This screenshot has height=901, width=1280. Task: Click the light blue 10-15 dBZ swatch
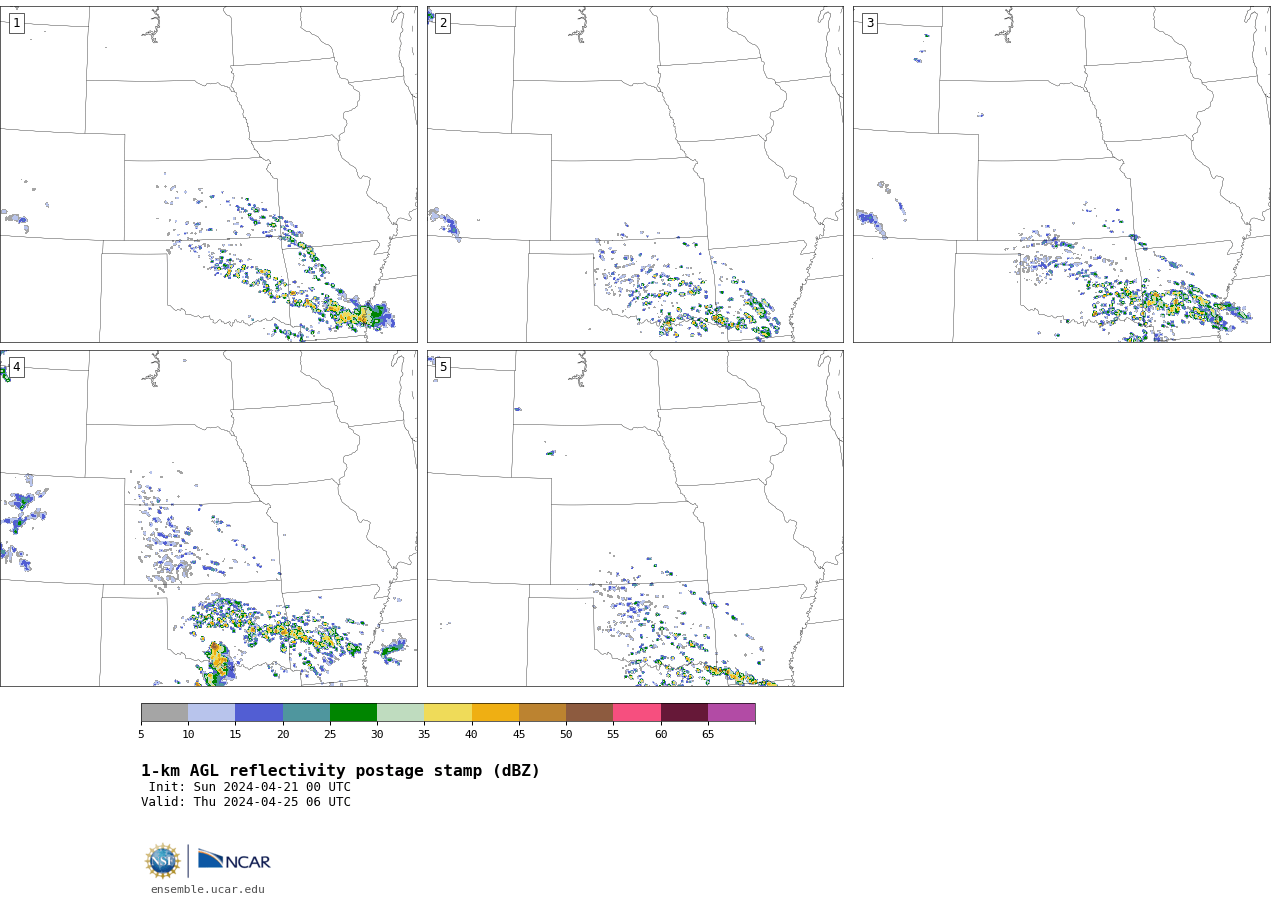tap(212, 713)
